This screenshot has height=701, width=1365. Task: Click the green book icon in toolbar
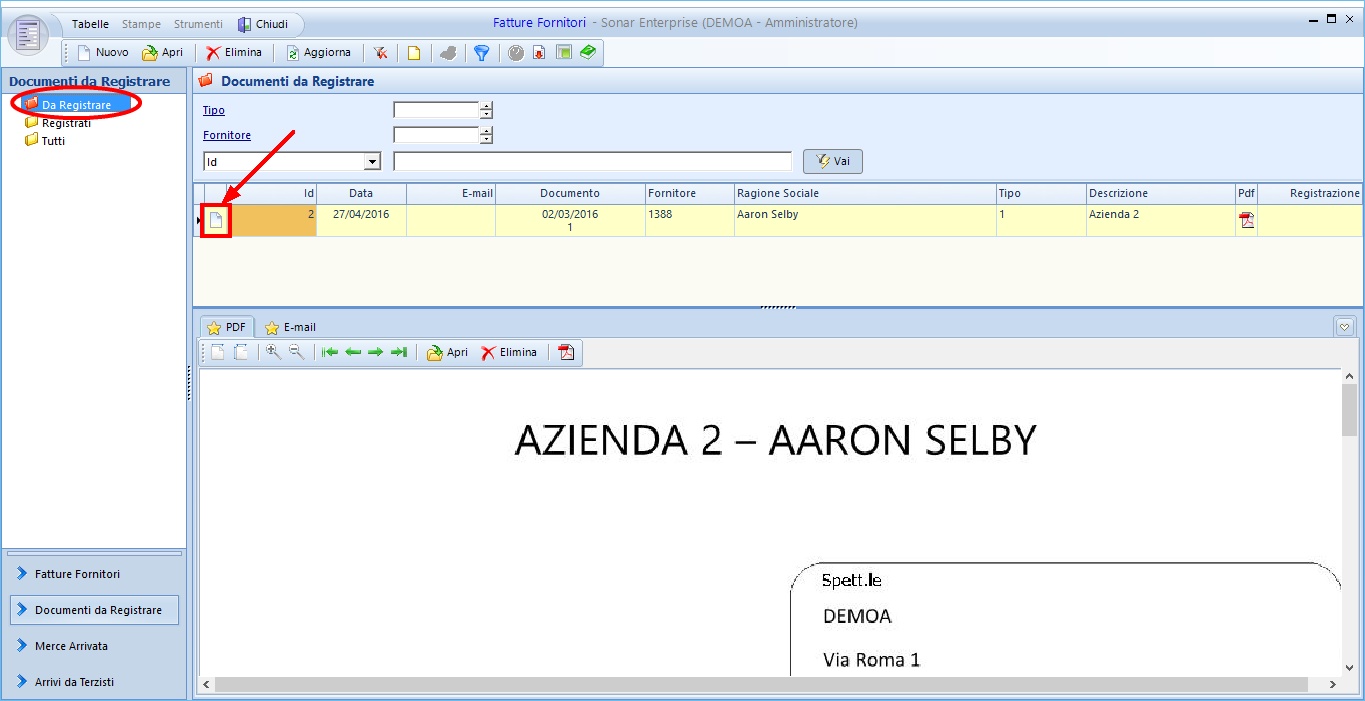point(588,53)
